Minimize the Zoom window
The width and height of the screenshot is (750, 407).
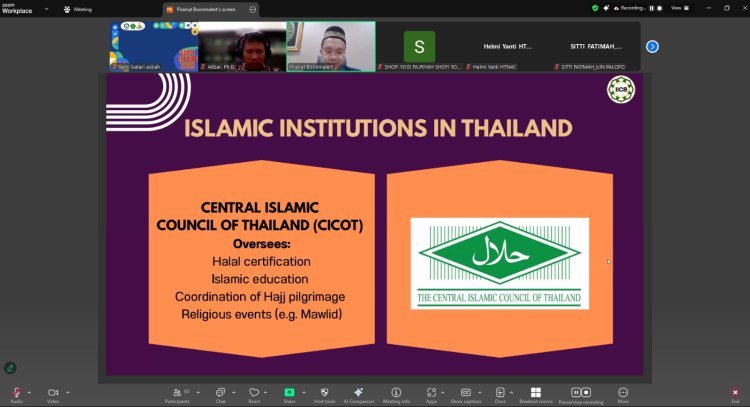tap(709, 8)
